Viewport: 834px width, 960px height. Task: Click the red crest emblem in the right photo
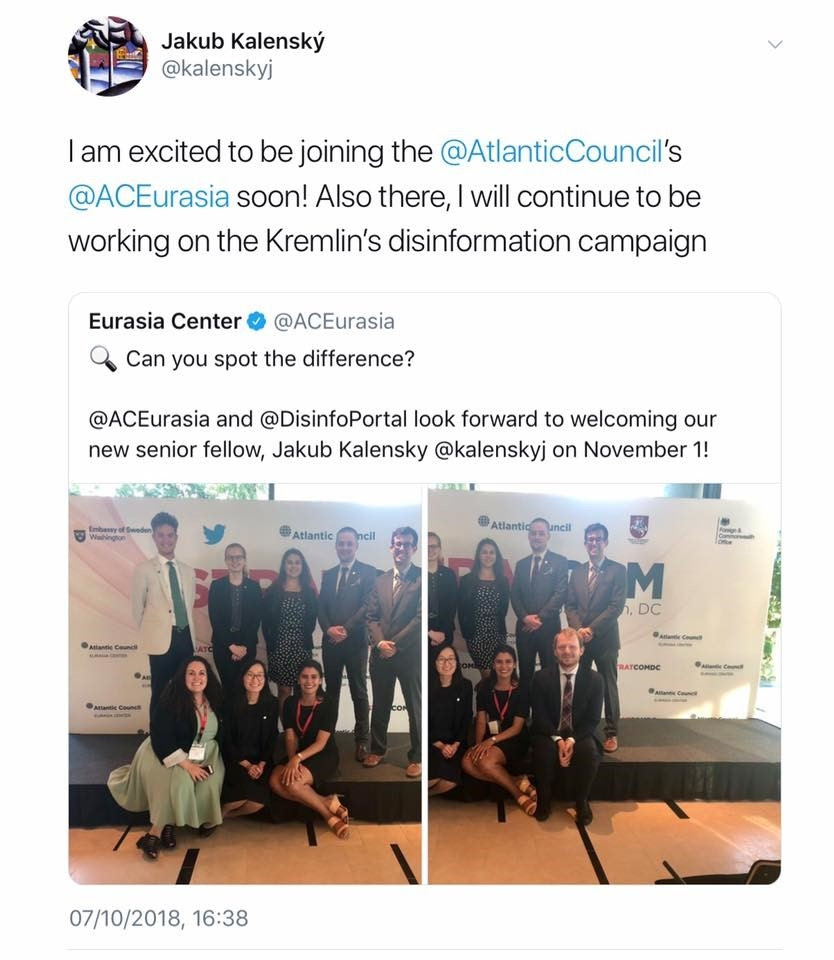[639, 527]
